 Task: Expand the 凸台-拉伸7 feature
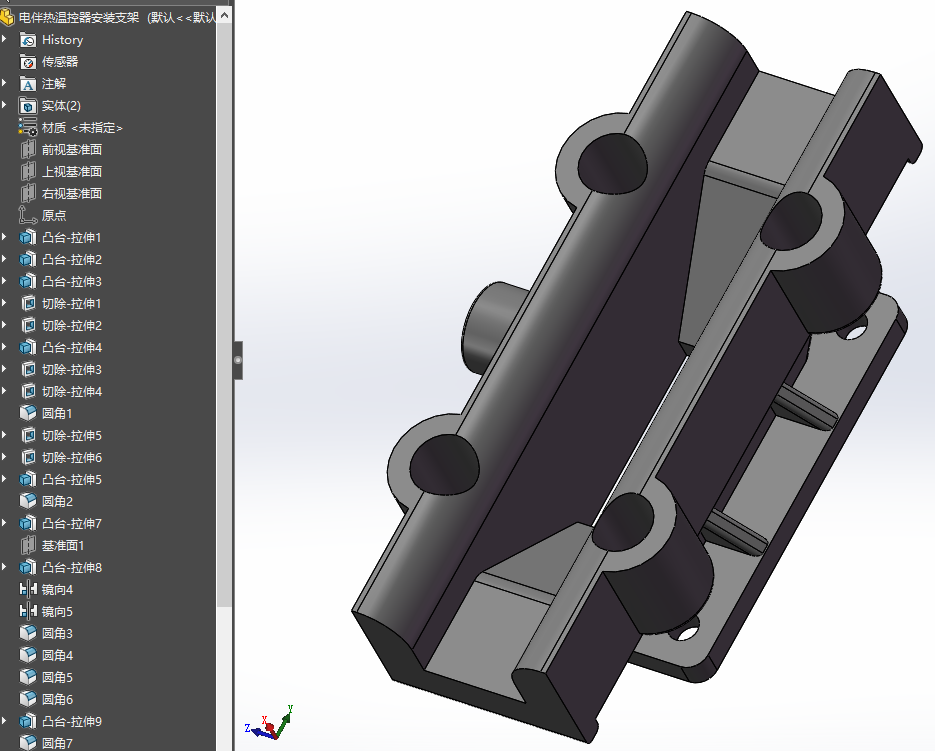point(5,523)
